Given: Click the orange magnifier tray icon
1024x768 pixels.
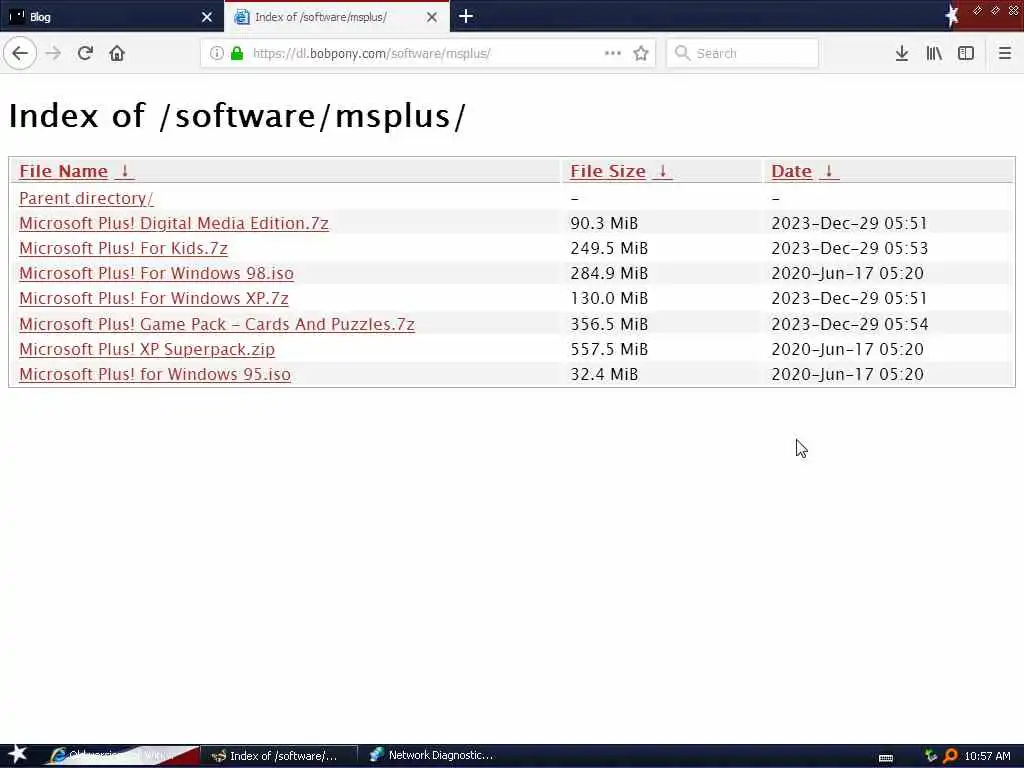Looking at the screenshot, I should tap(950, 756).
